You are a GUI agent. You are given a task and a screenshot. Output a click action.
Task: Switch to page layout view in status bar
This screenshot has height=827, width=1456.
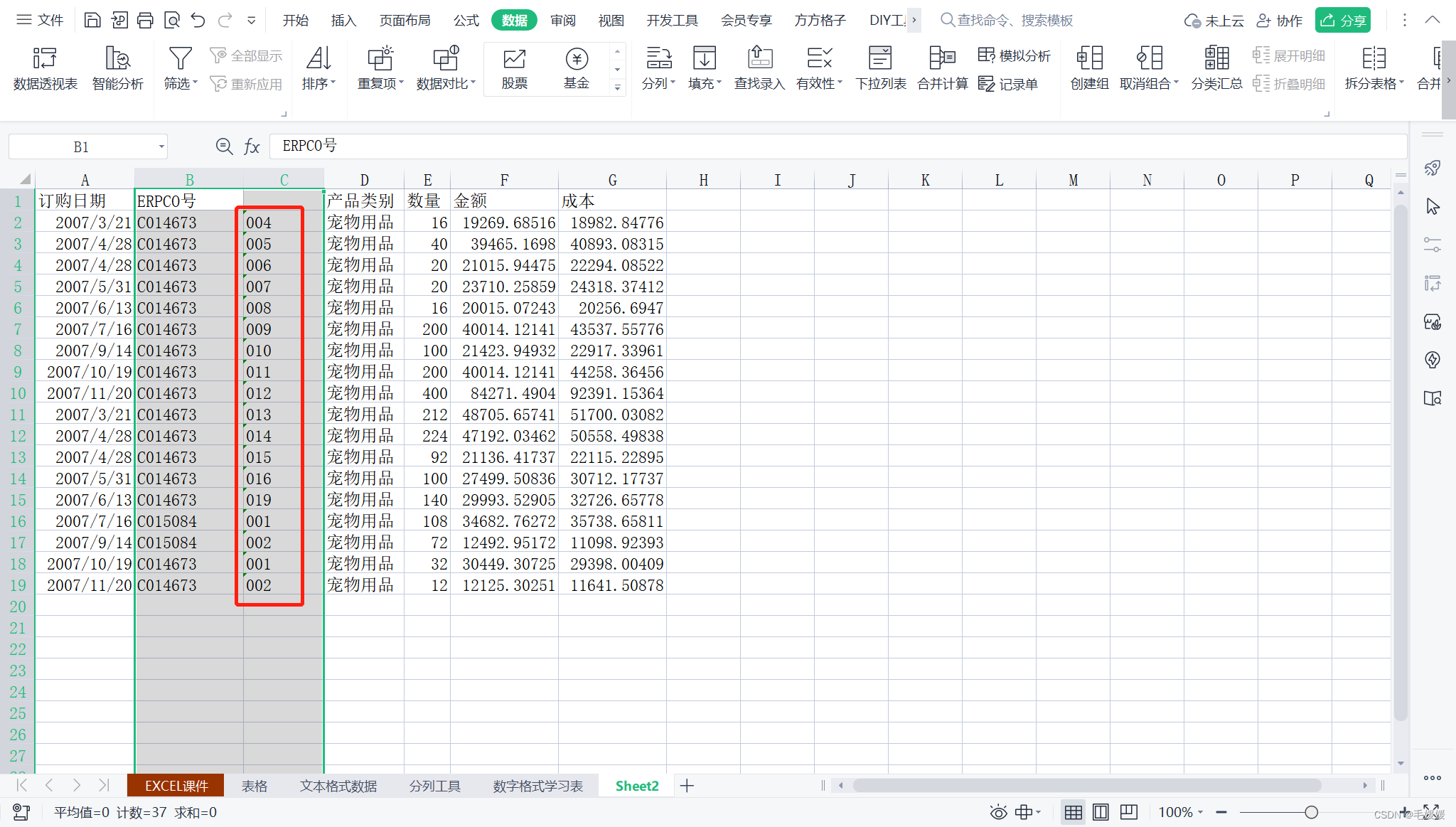[1101, 812]
